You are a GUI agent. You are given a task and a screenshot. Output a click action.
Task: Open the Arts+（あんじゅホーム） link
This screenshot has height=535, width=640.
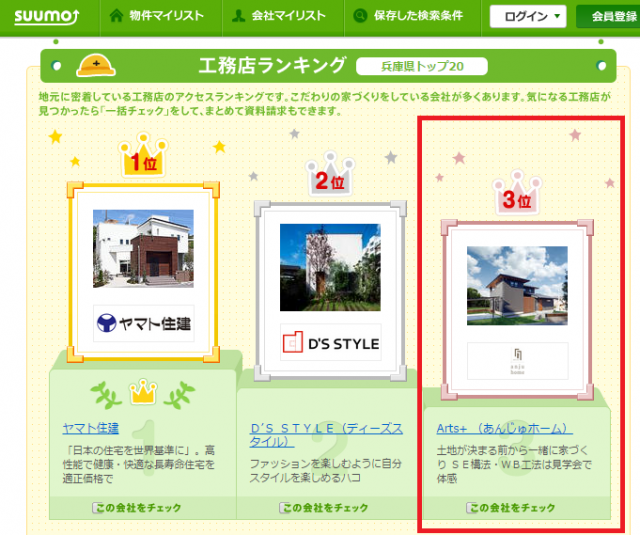click(504, 428)
